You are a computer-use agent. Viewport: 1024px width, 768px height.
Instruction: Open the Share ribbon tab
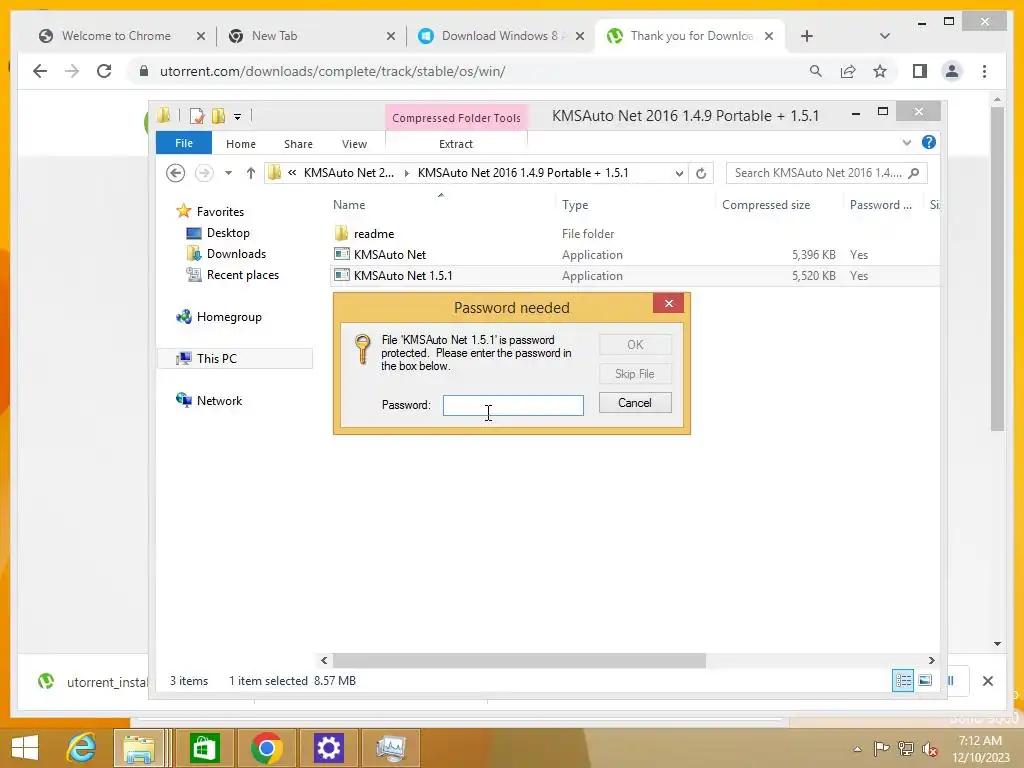[x=298, y=144]
